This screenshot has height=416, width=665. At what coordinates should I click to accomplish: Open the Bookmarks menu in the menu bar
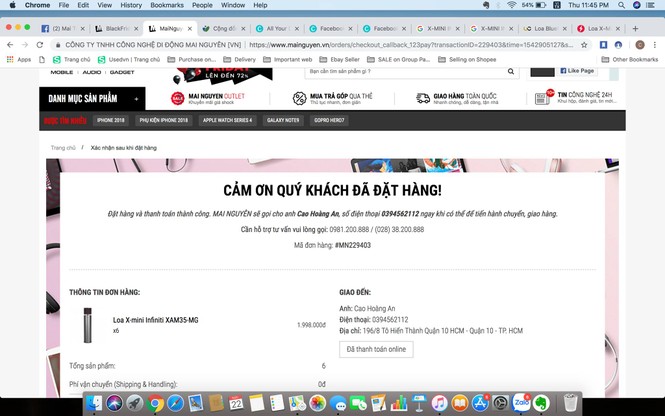click(167, 5)
